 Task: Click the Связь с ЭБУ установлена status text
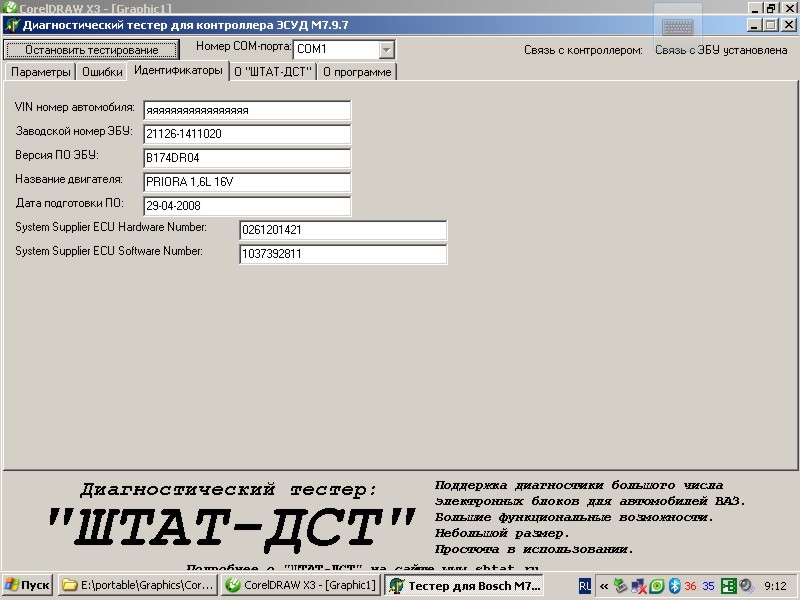pyautogui.click(x=721, y=50)
